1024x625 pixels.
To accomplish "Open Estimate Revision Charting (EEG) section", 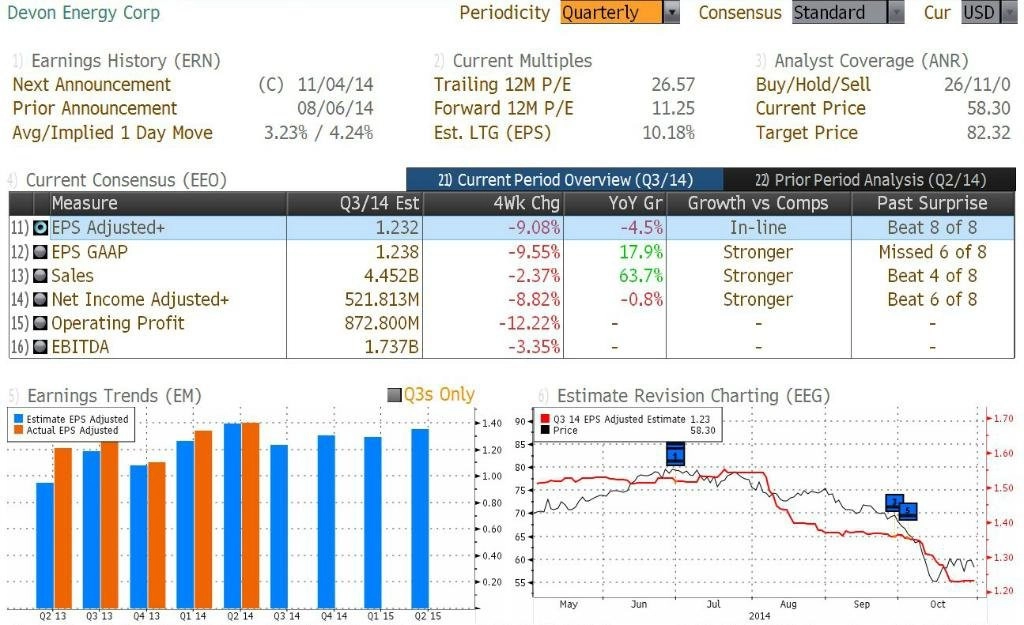I will [693, 396].
